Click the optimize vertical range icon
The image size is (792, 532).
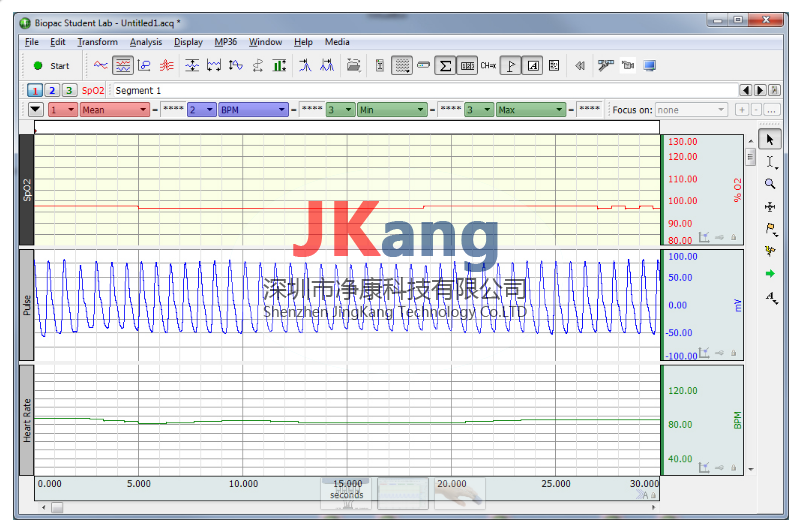(235, 65)
